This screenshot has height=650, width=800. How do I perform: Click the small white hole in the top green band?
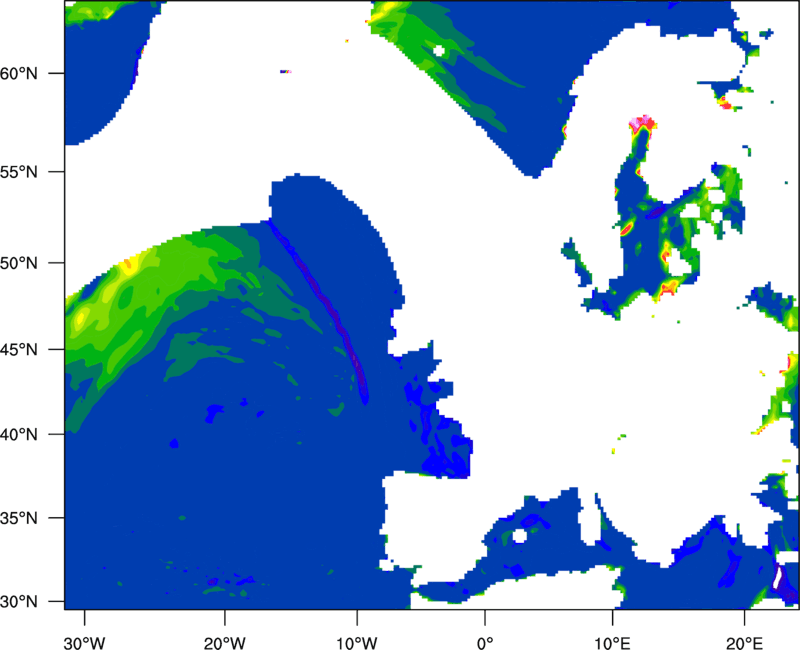[438, 51]
